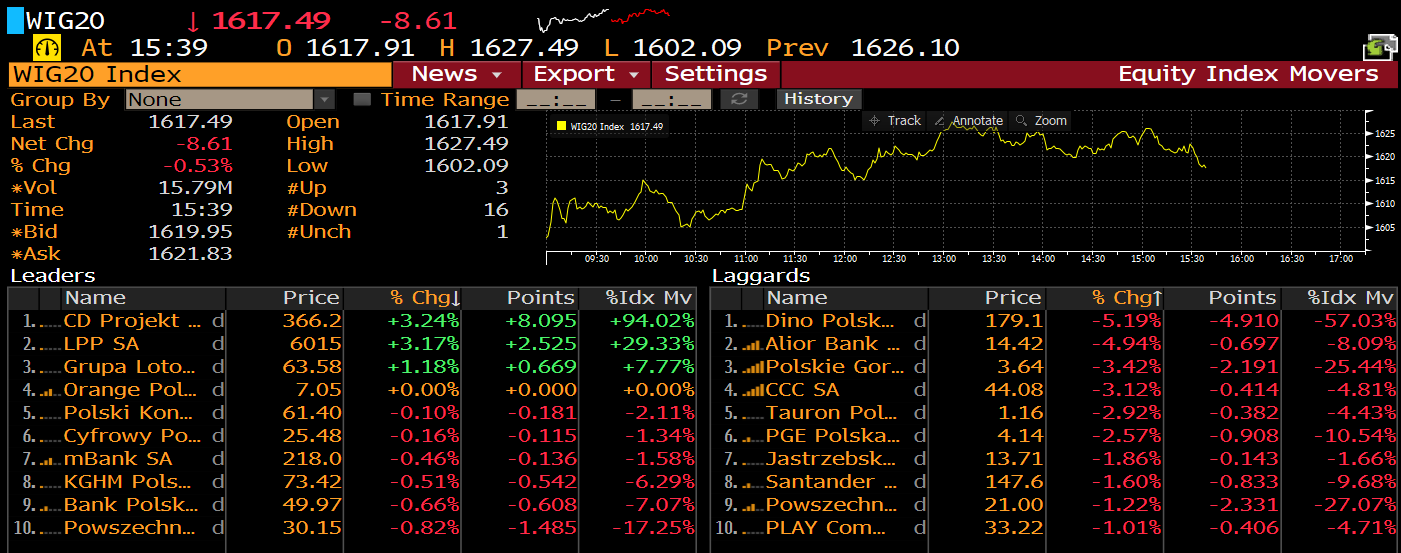Click the green pop-out window icon at top right
The image size is (1401, 553).
1380,46
